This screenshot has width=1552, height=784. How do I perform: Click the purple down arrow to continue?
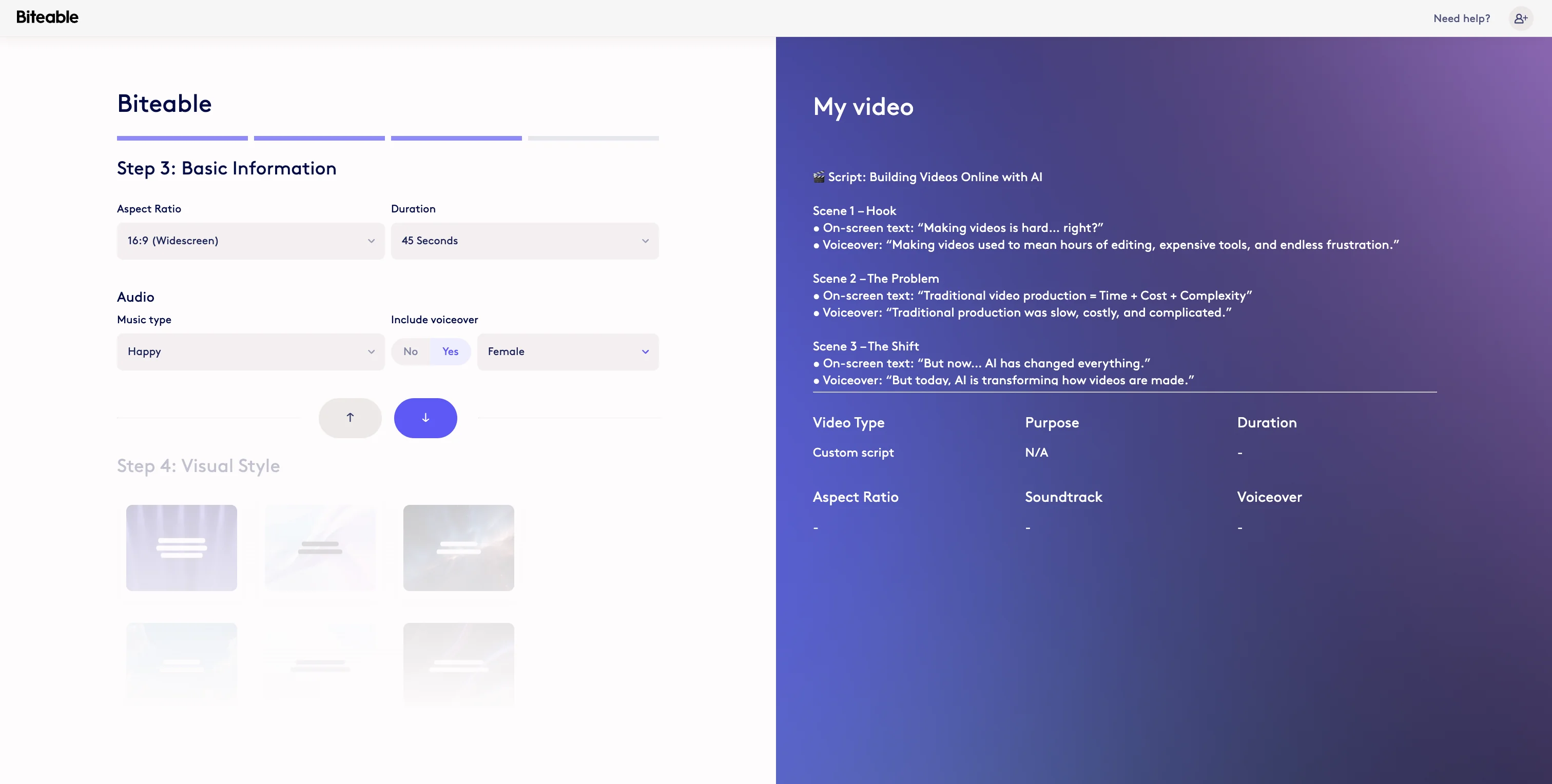click(425, 417)
